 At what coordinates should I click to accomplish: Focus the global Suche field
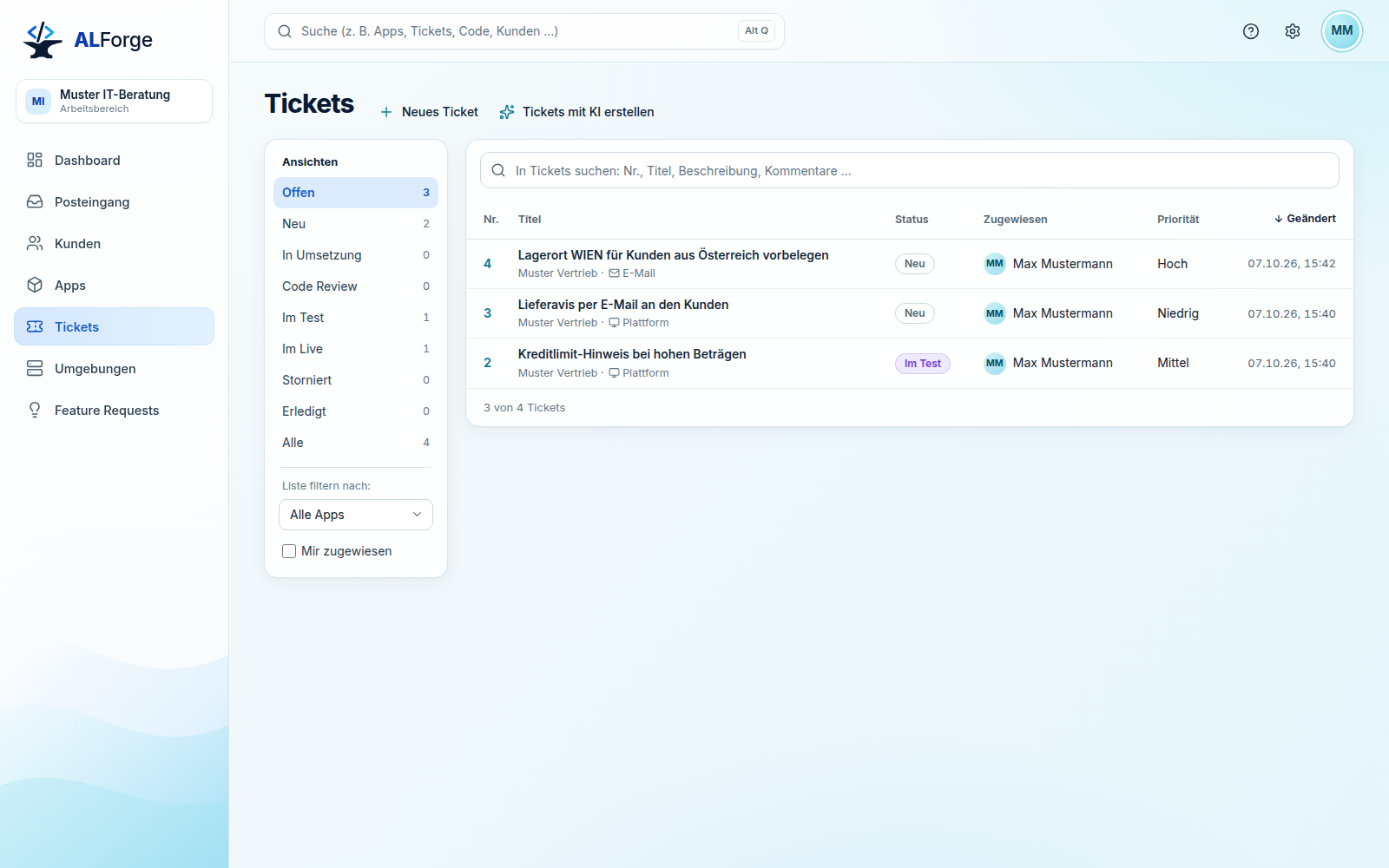pos(524,31)
